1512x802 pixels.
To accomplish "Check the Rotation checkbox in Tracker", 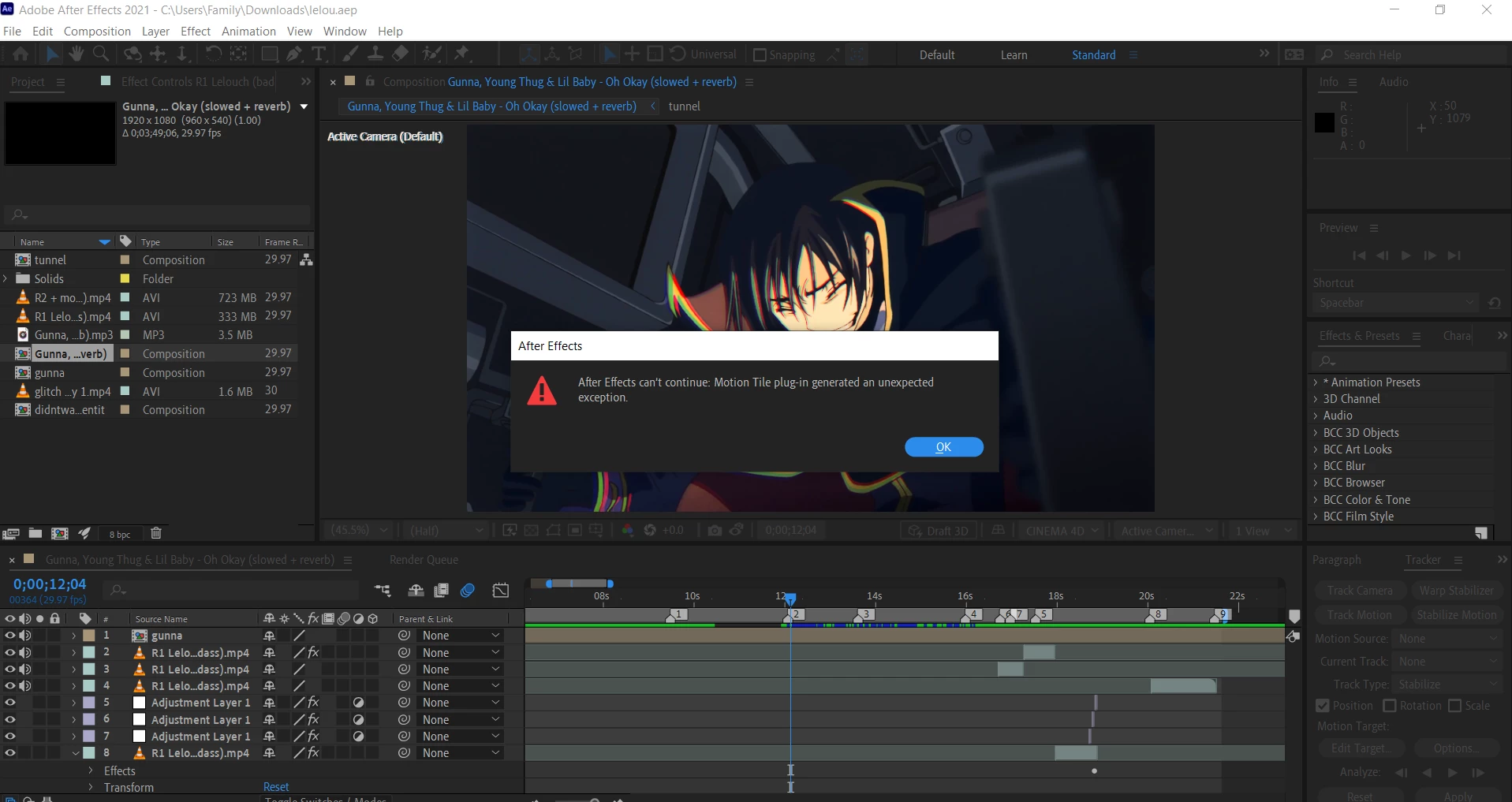I will click(x=1390, y=706).
